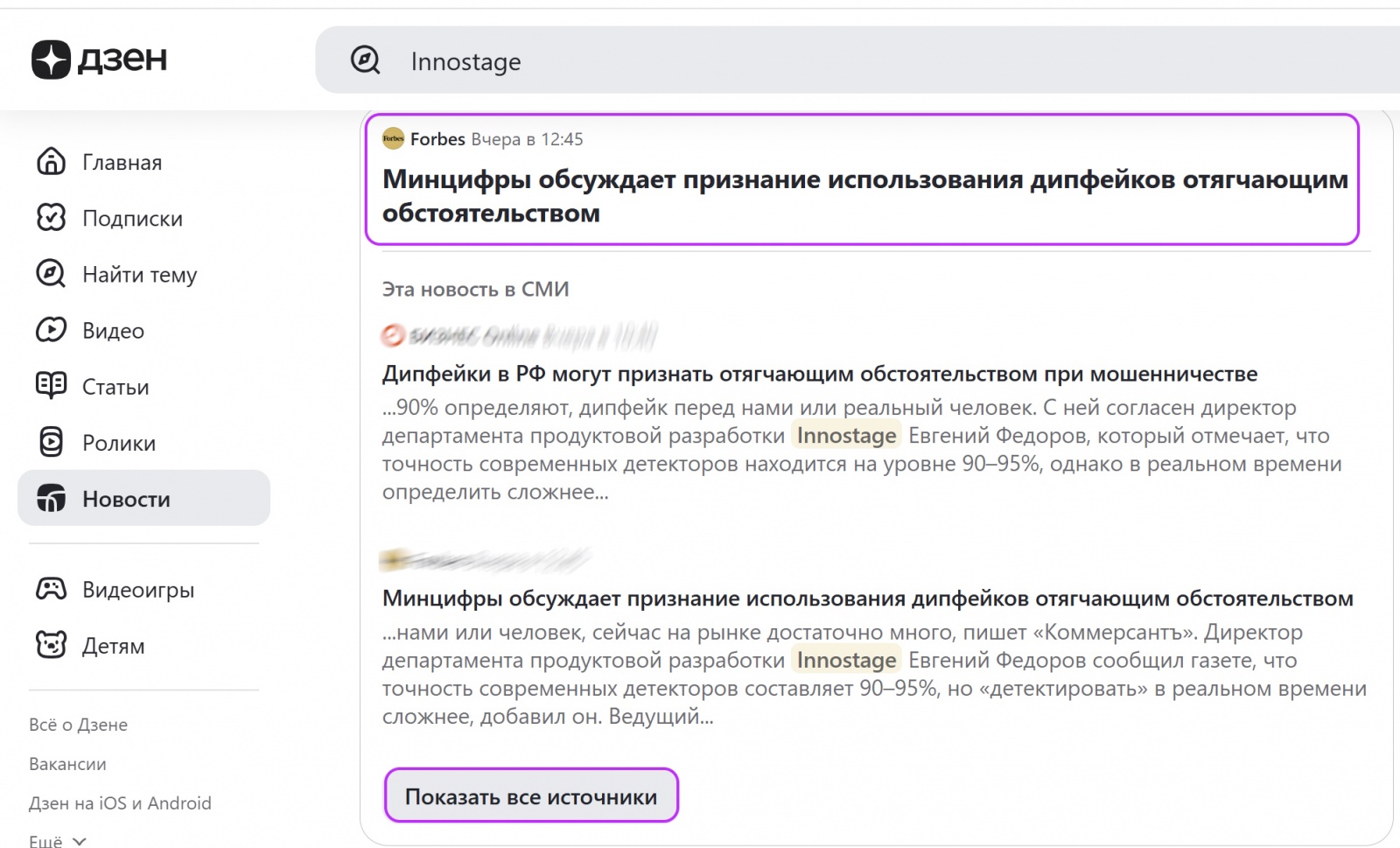Open the Вакансии link
Viewport: 1400px width, 848px height.
pos(66,763)
